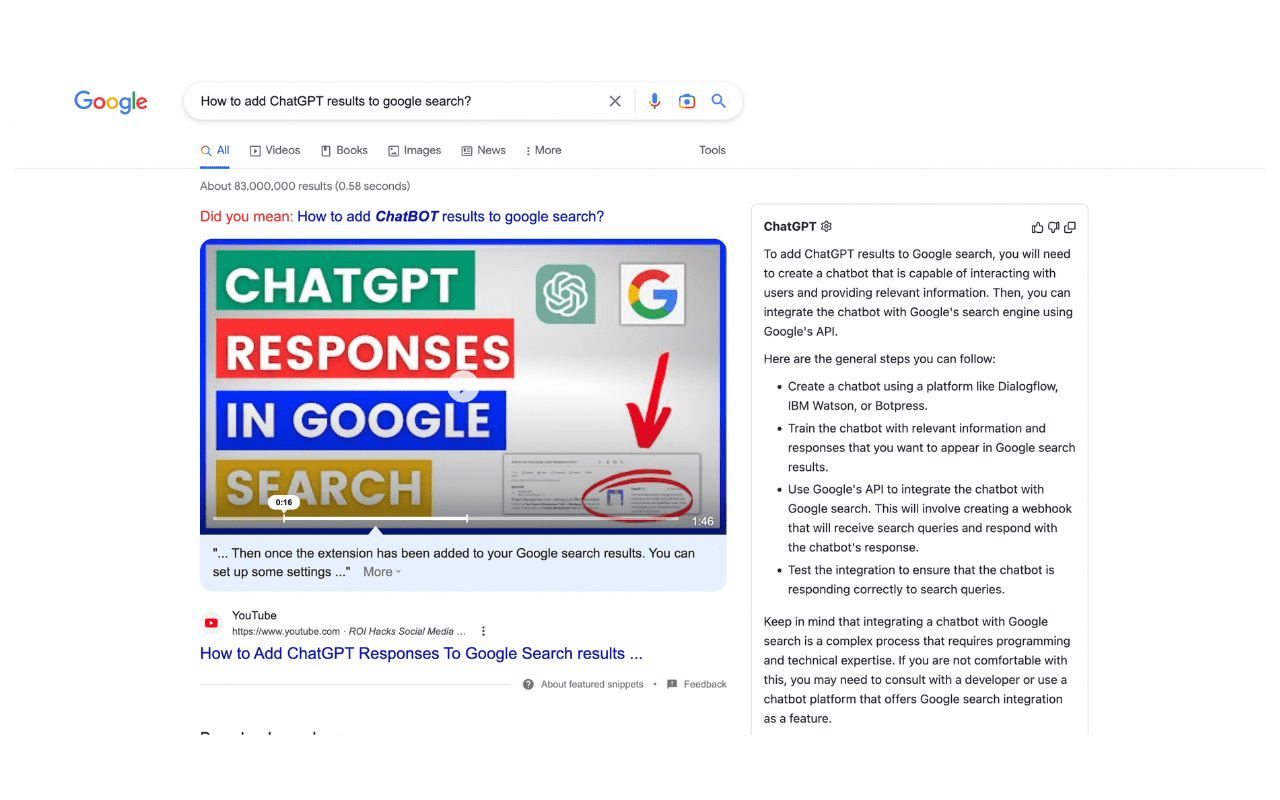This screenshot has width=1280, height=800.
Task: Thumbs up the ChatGPT answer
Action: [1037, 227]
